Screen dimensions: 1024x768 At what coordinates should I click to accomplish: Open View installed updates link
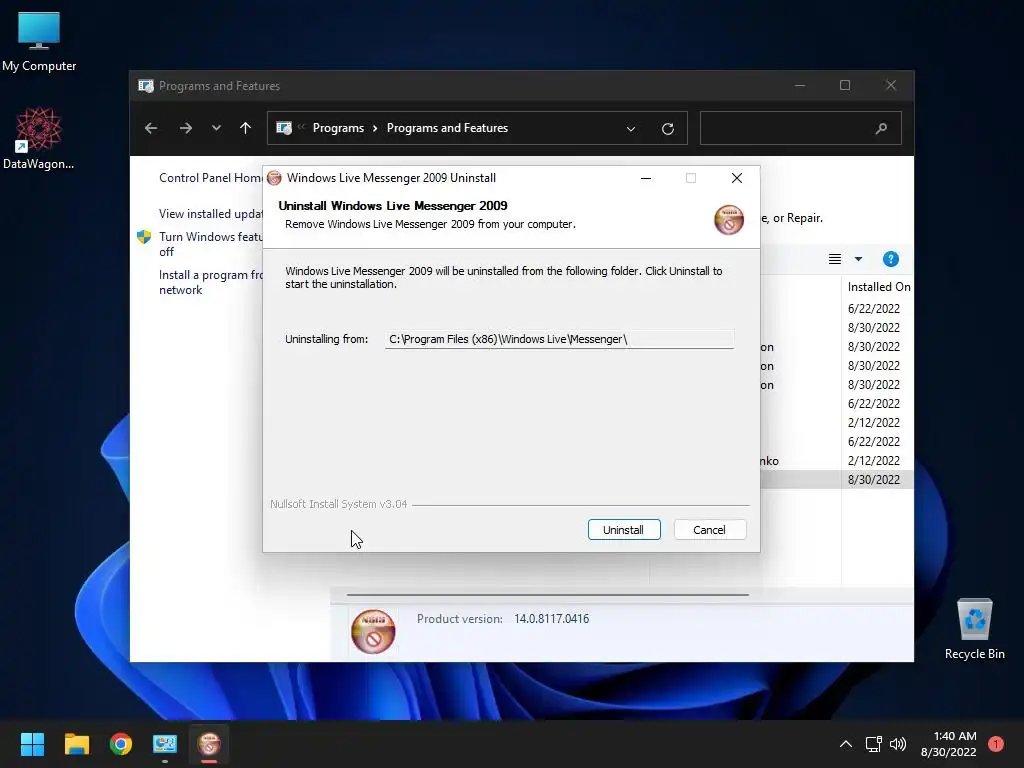coord(210,214)
